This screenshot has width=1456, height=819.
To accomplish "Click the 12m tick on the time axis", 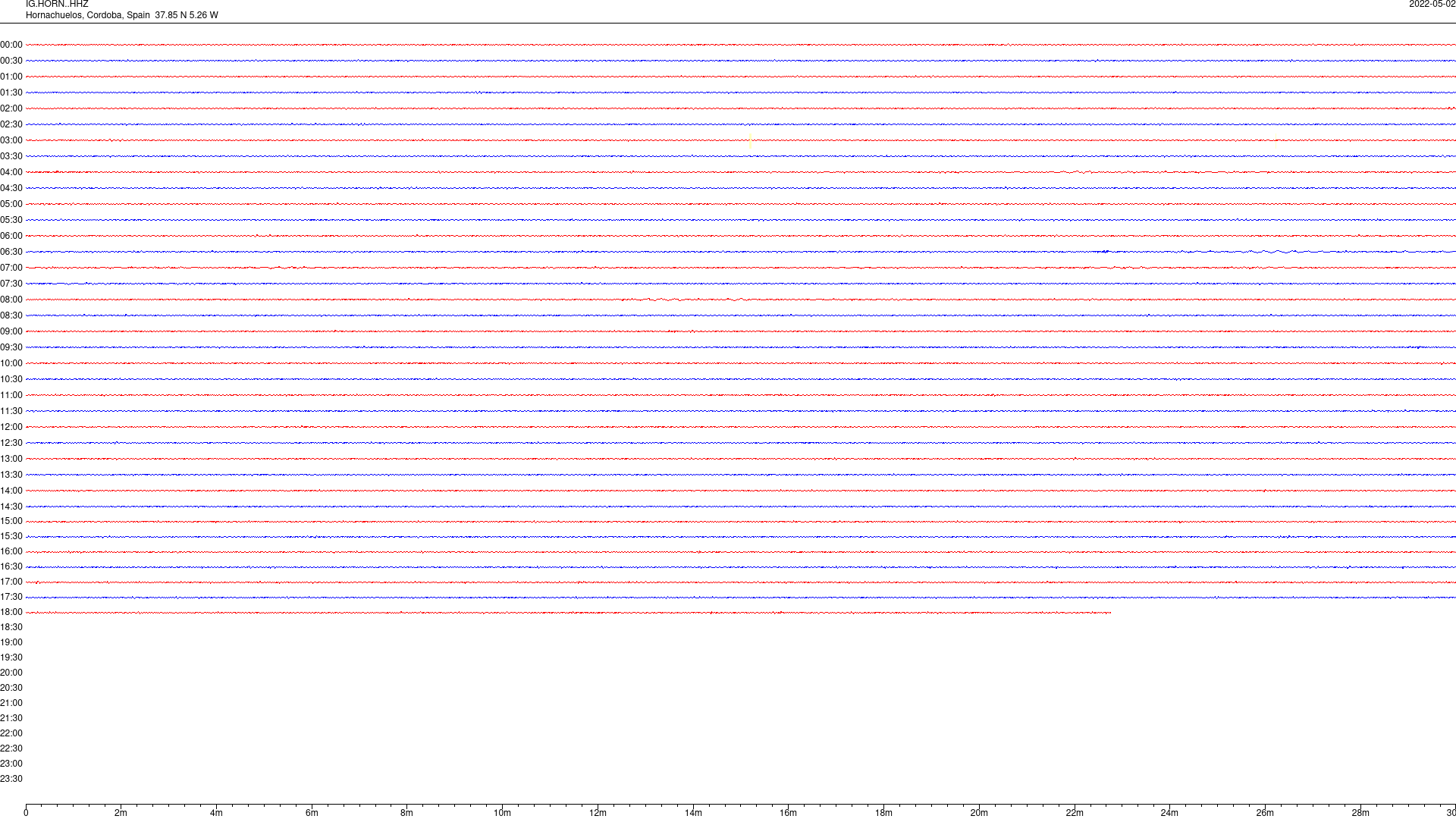I will (x=598, y=813).
